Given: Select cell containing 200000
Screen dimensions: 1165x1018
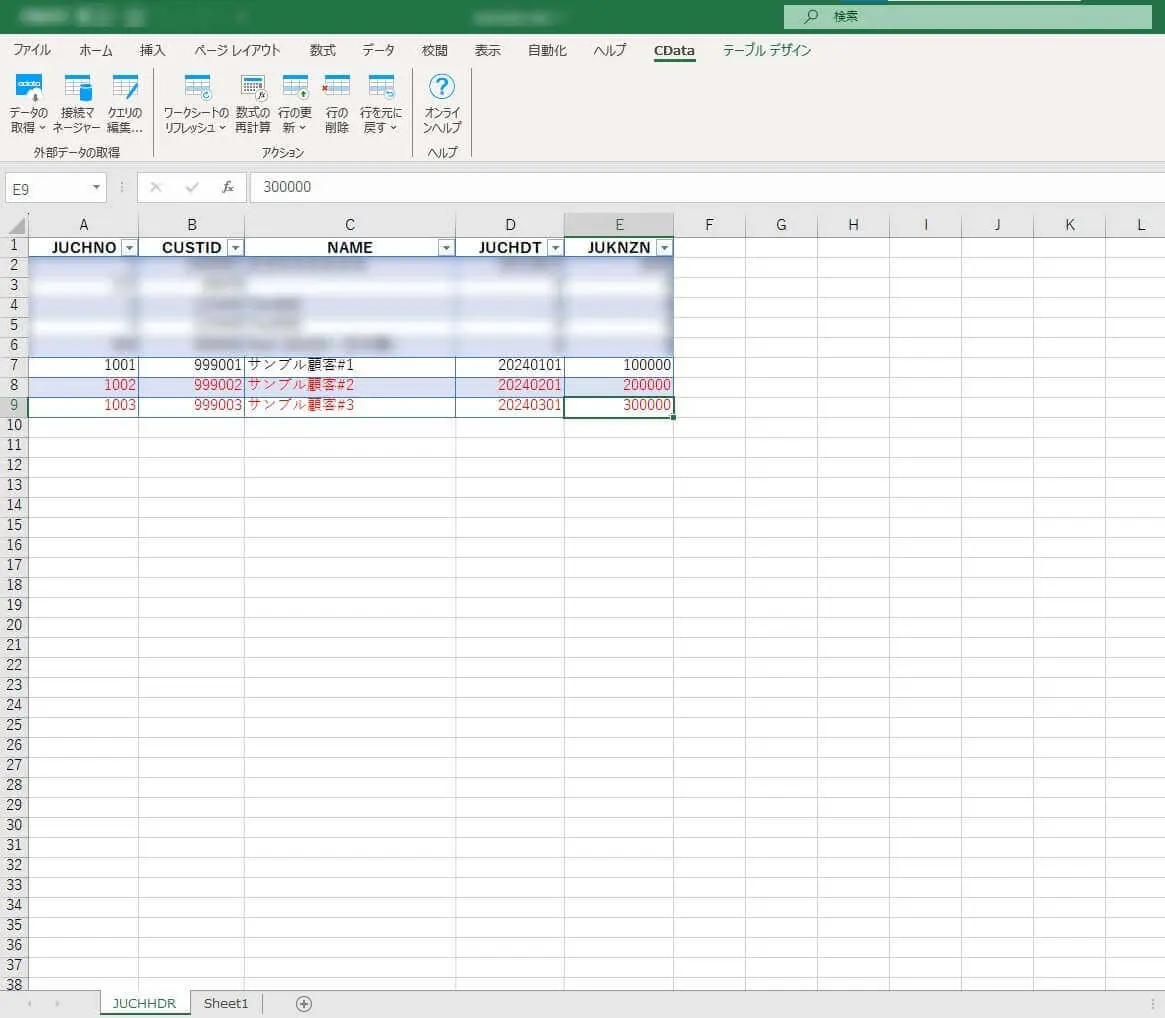Looking at the screenshot, I should click(x=619, y=385).
